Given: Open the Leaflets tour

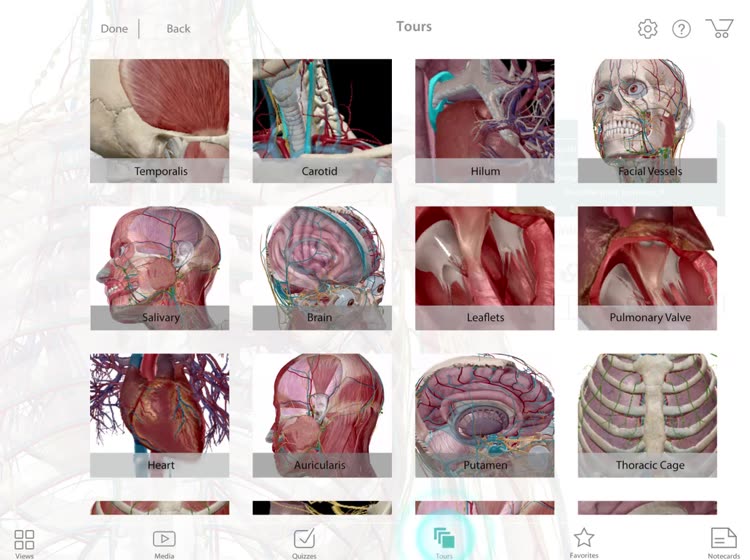Looking at the screenshot, I should (485, 268).
